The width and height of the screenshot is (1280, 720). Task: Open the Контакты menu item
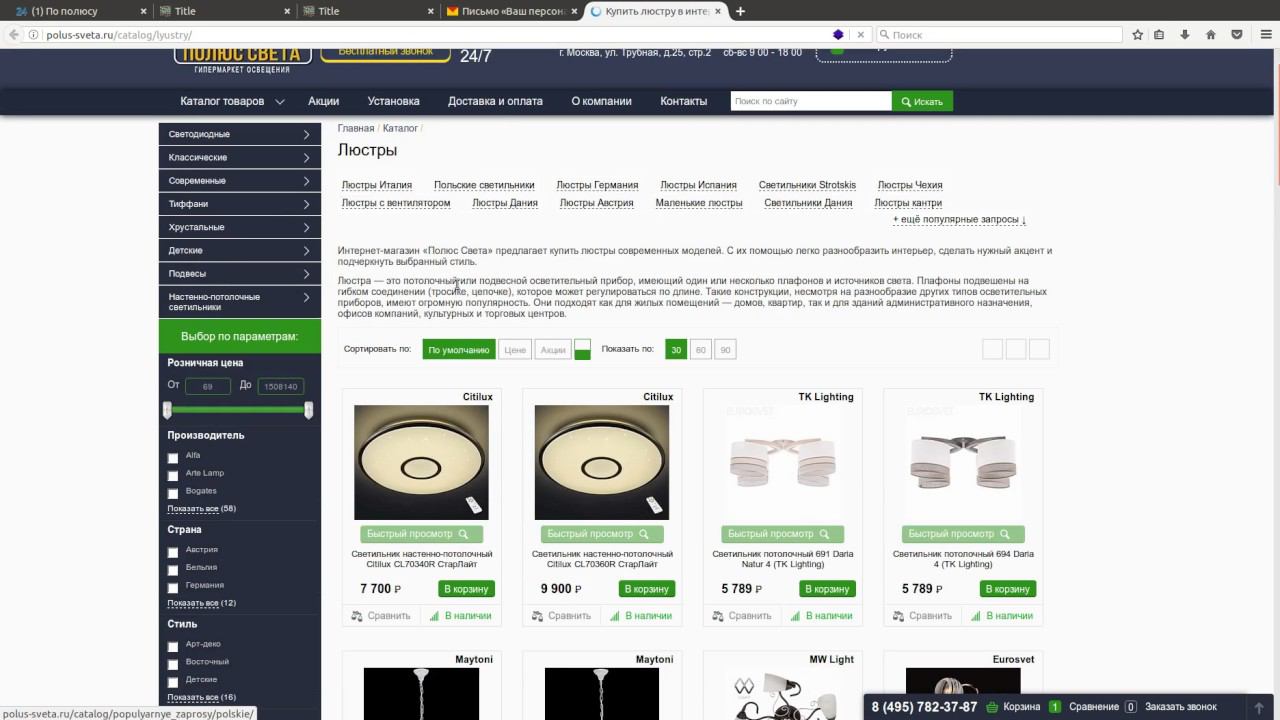tap(684, 101)
